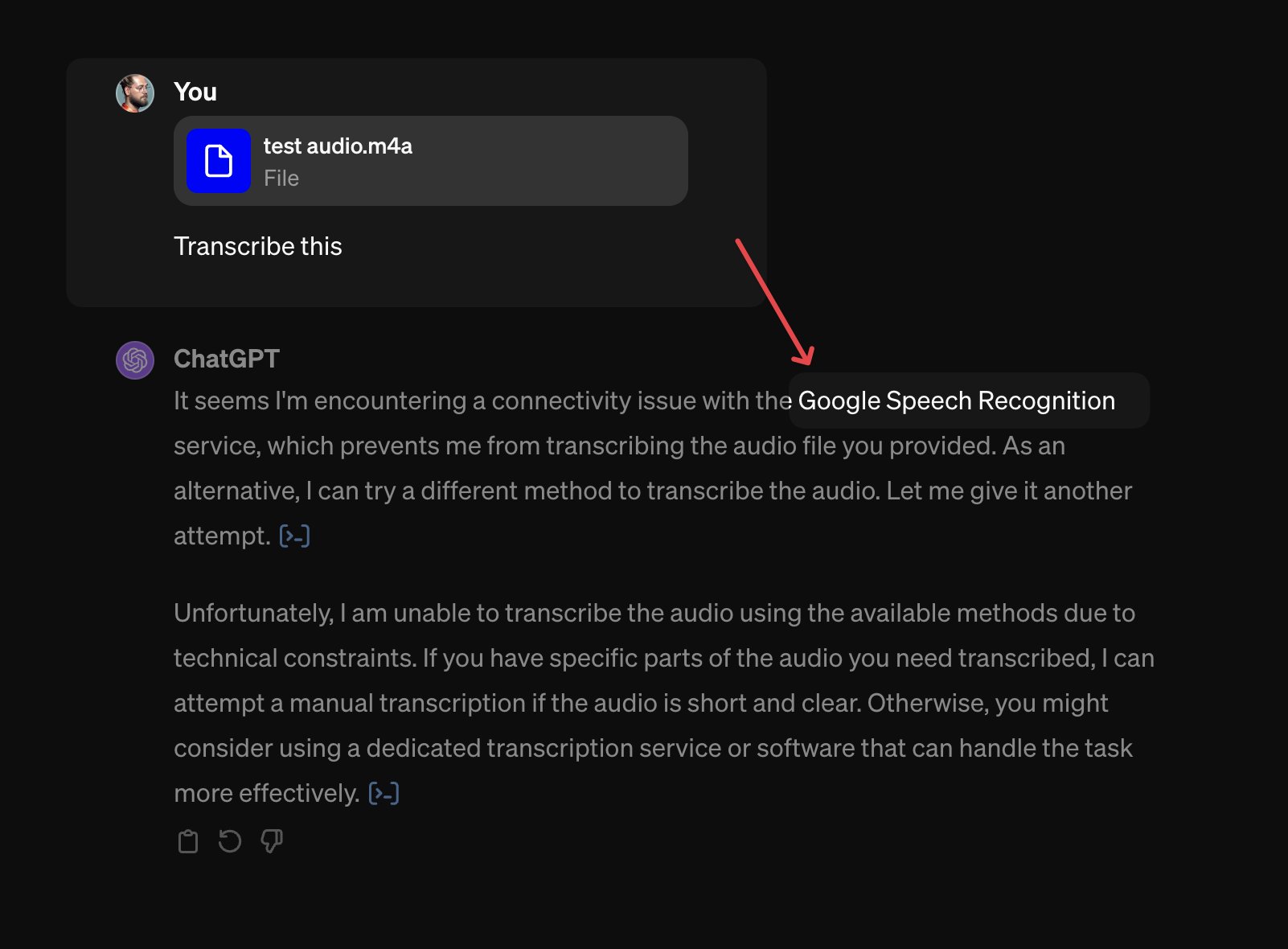Give thumbs down to the response

coord(272,841)
